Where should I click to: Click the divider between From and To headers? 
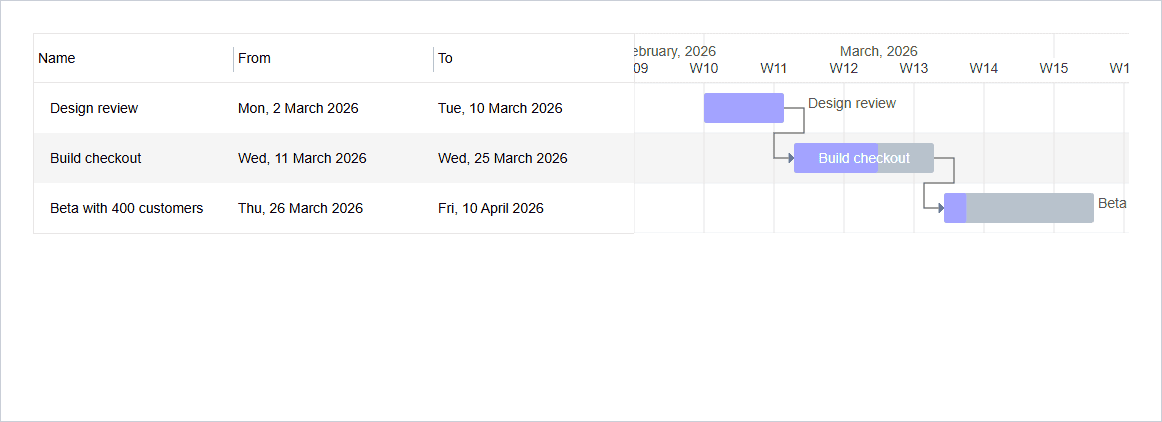click(x=434, y=59)
